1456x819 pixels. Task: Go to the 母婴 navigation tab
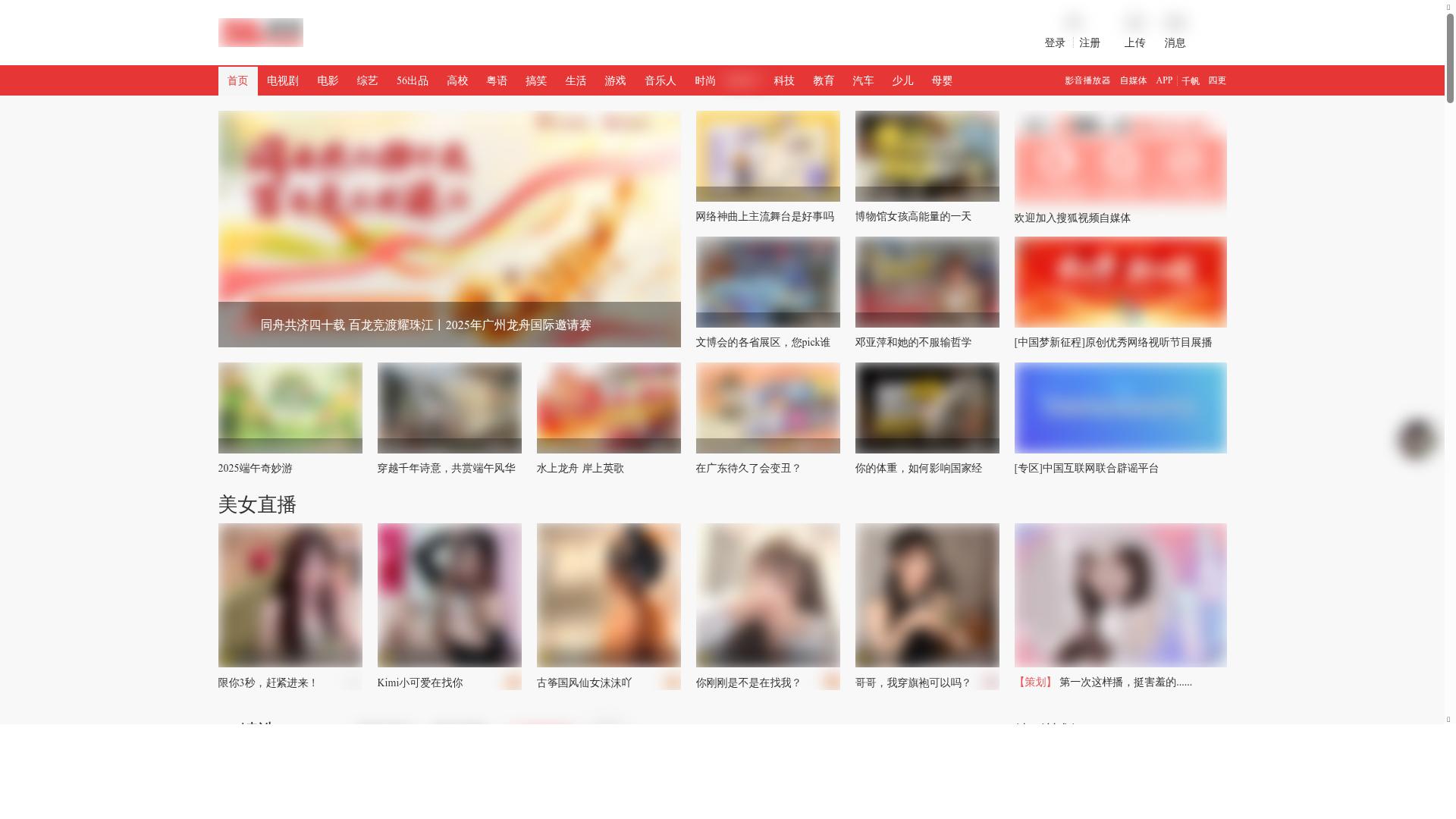[x=941, y=81]
